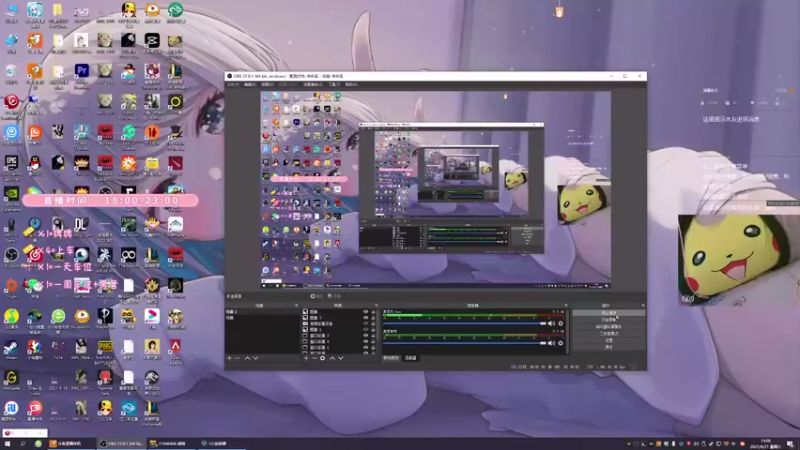The width and height of the screenshot is (800, 450).
Task: Click the Apex Legends desktop icon
Action: tap(175, 347)
